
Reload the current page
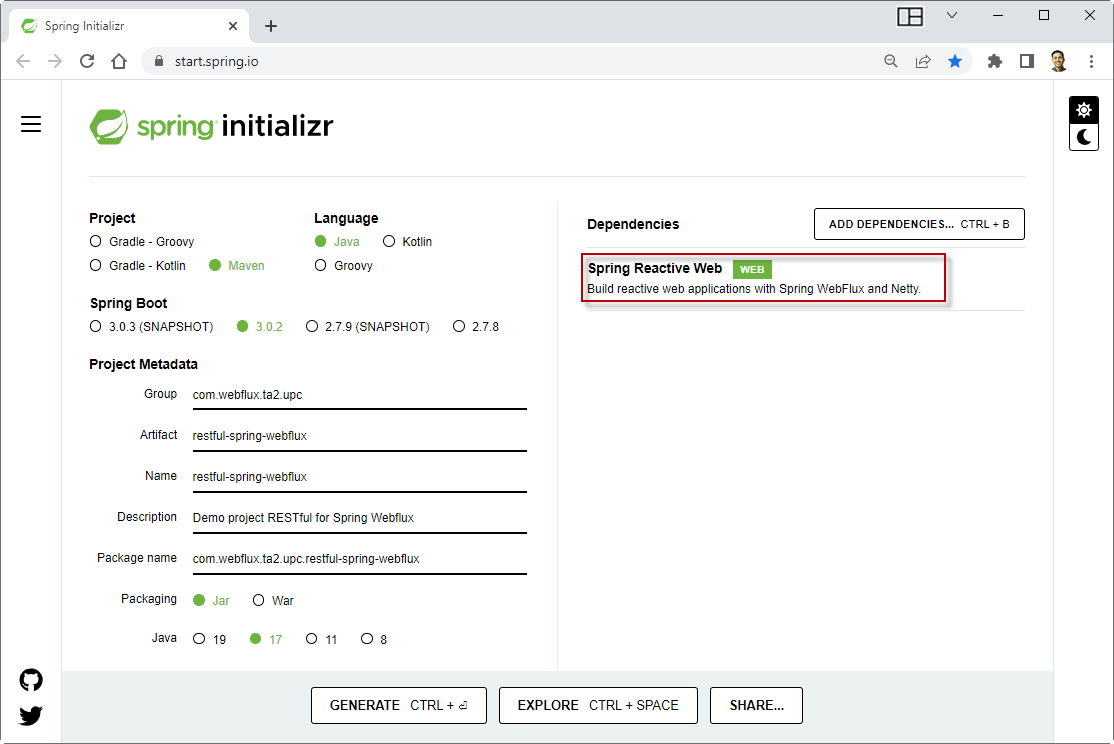[x=87, y=61]
